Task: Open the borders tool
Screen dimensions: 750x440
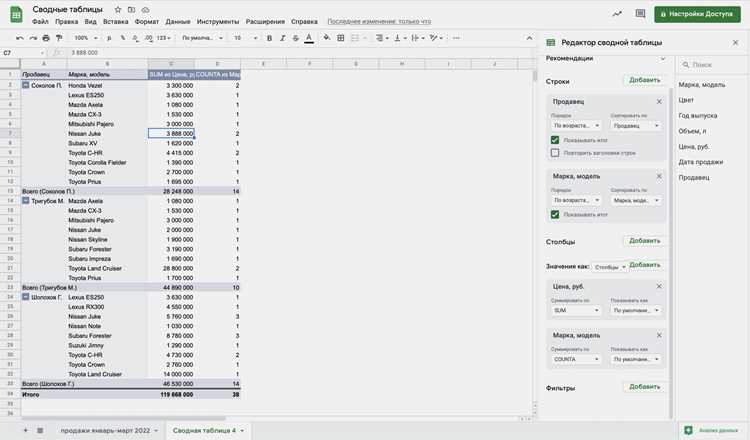Action: click(341, 38)
